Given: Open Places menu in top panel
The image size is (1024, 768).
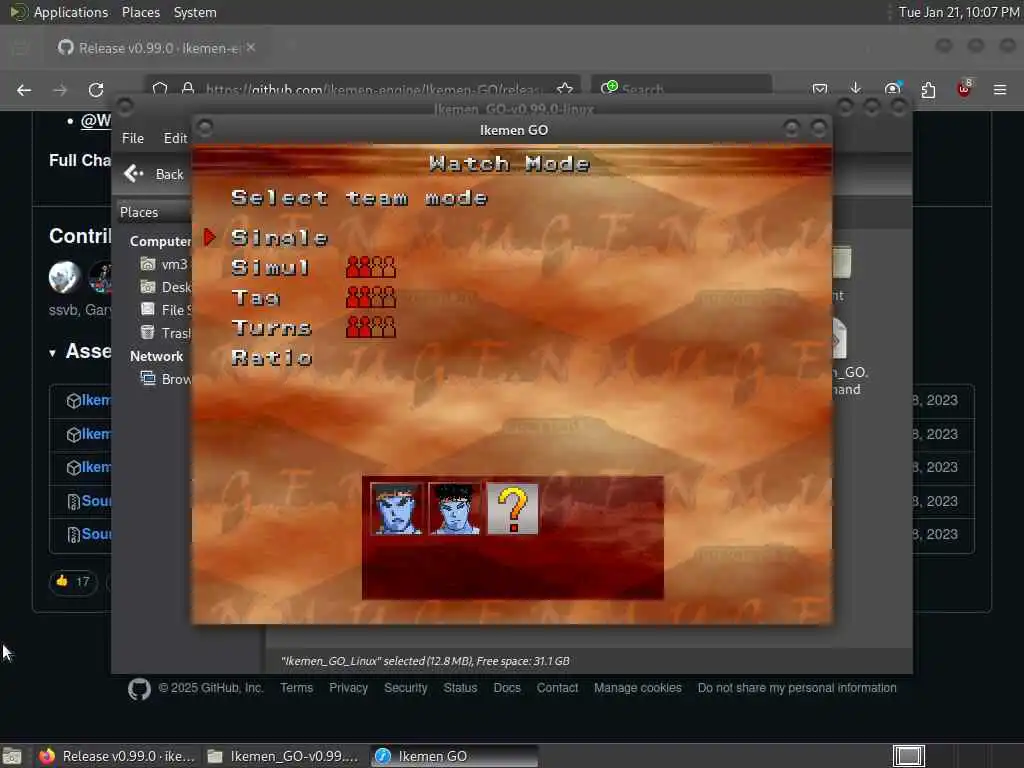Looking at the screenshot, I should [140, 12].
